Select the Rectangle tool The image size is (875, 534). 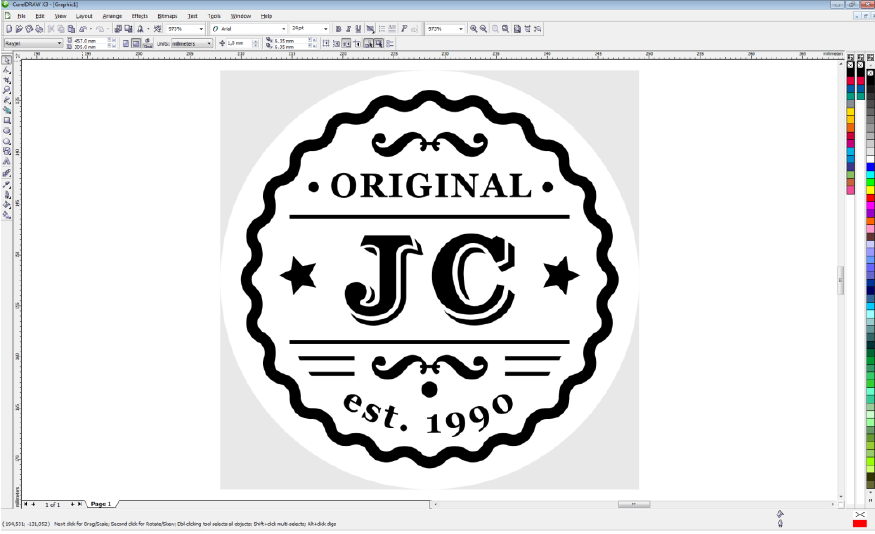[x=7, y=121]
